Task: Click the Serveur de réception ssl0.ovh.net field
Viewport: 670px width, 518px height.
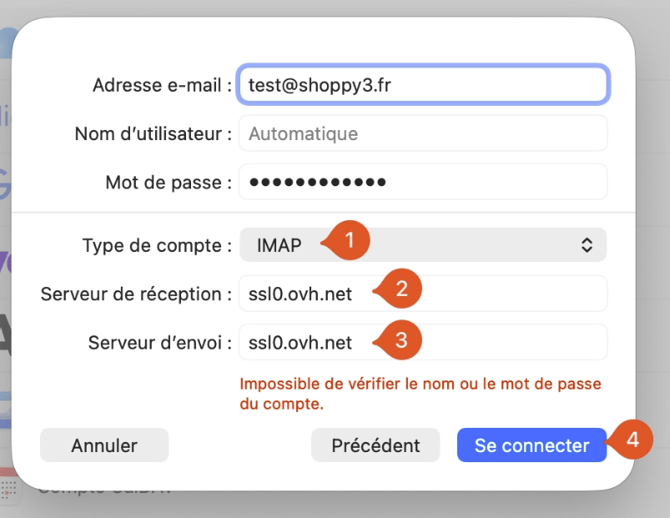Action: (x=423, y=294)
